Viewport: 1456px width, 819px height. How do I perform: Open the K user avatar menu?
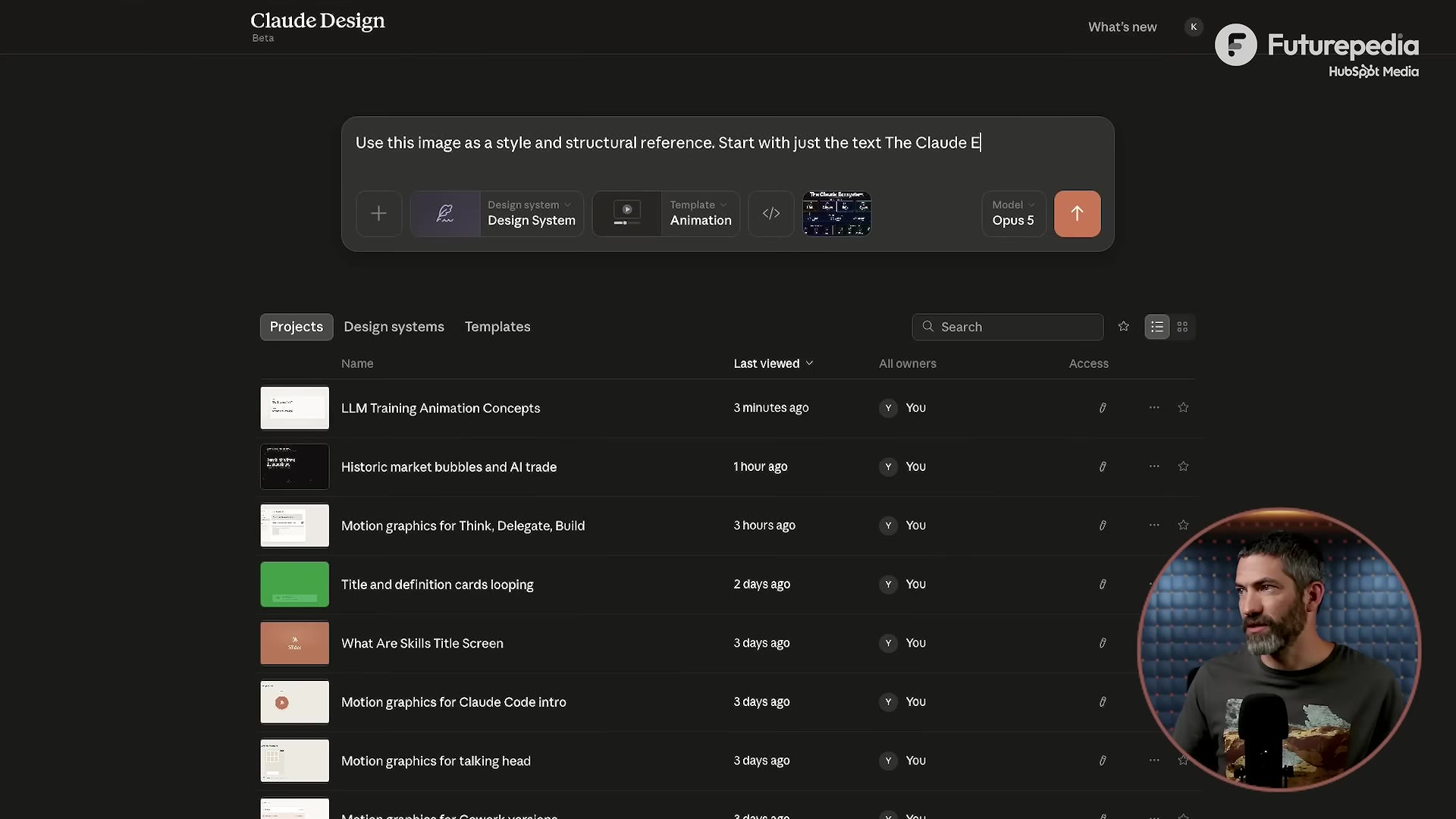pyautogui.click(x=1194, y=27)
